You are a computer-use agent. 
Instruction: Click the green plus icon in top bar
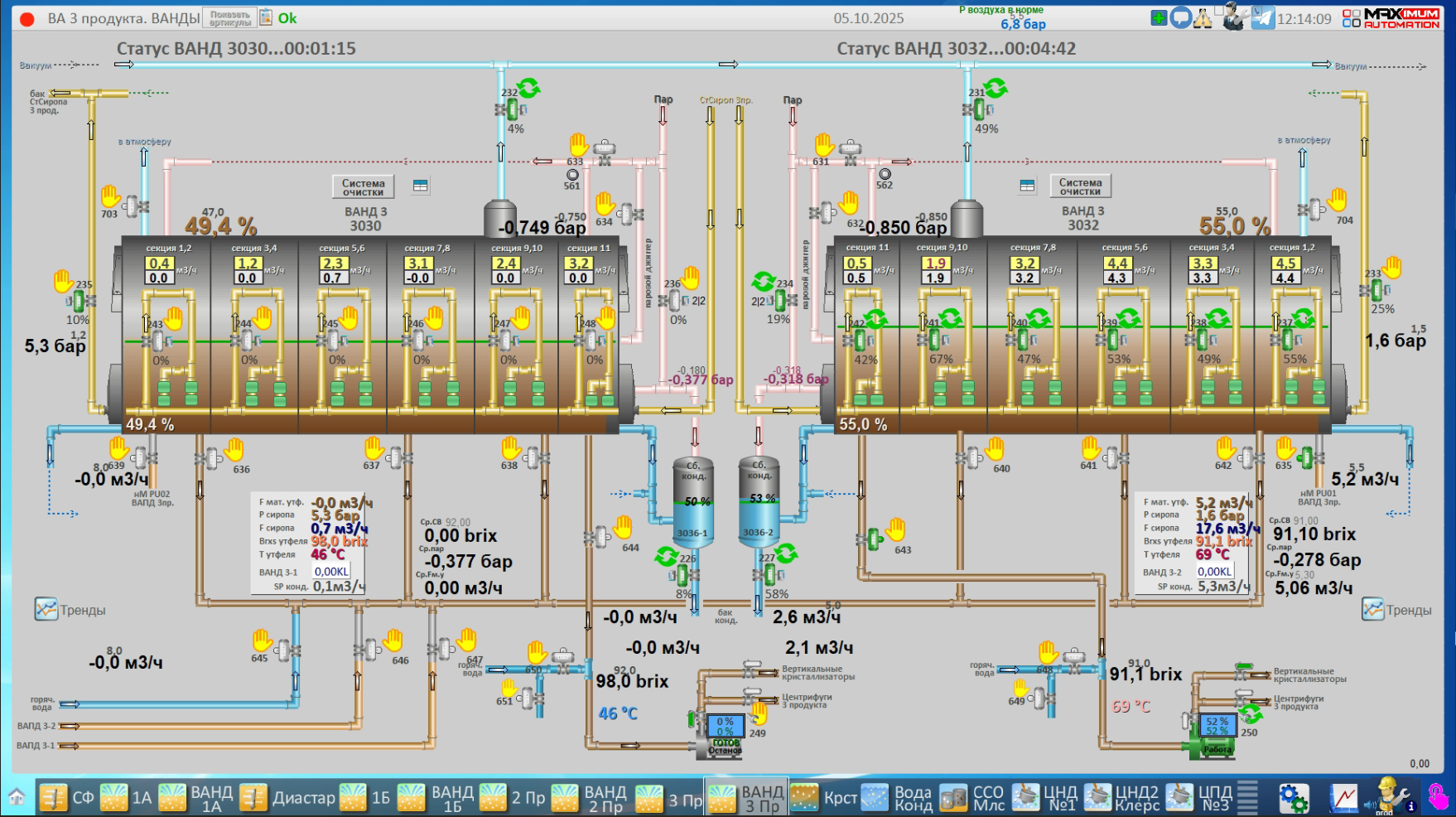pos(1159,18)
